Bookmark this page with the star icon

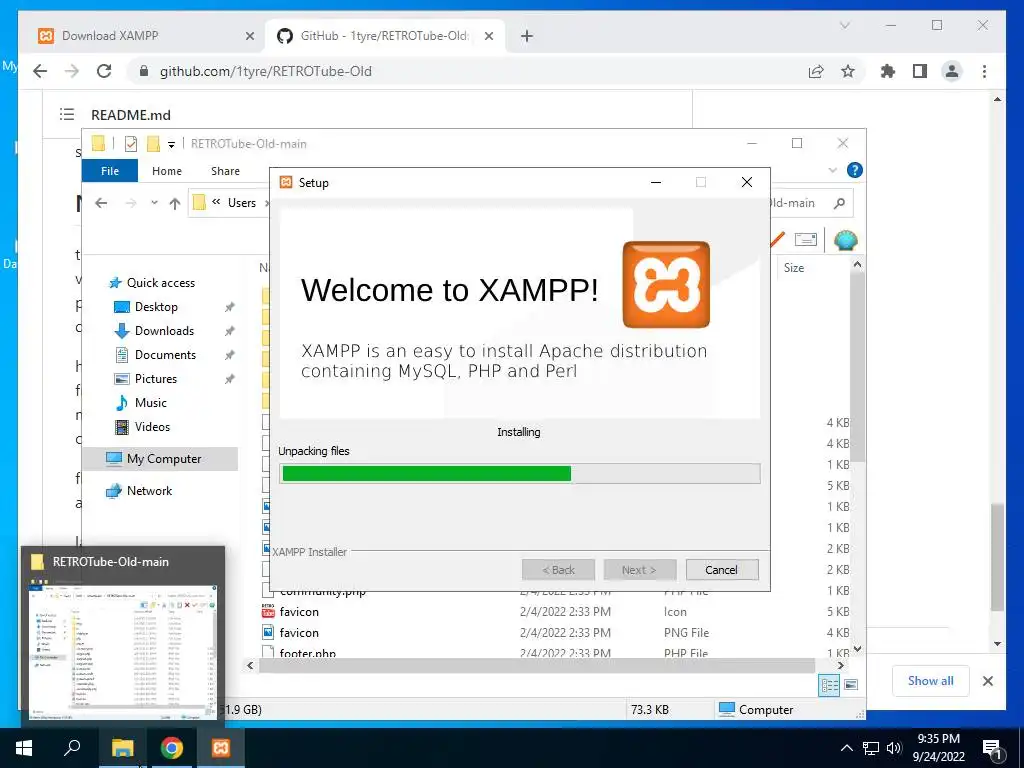click(x=848, y=71)
